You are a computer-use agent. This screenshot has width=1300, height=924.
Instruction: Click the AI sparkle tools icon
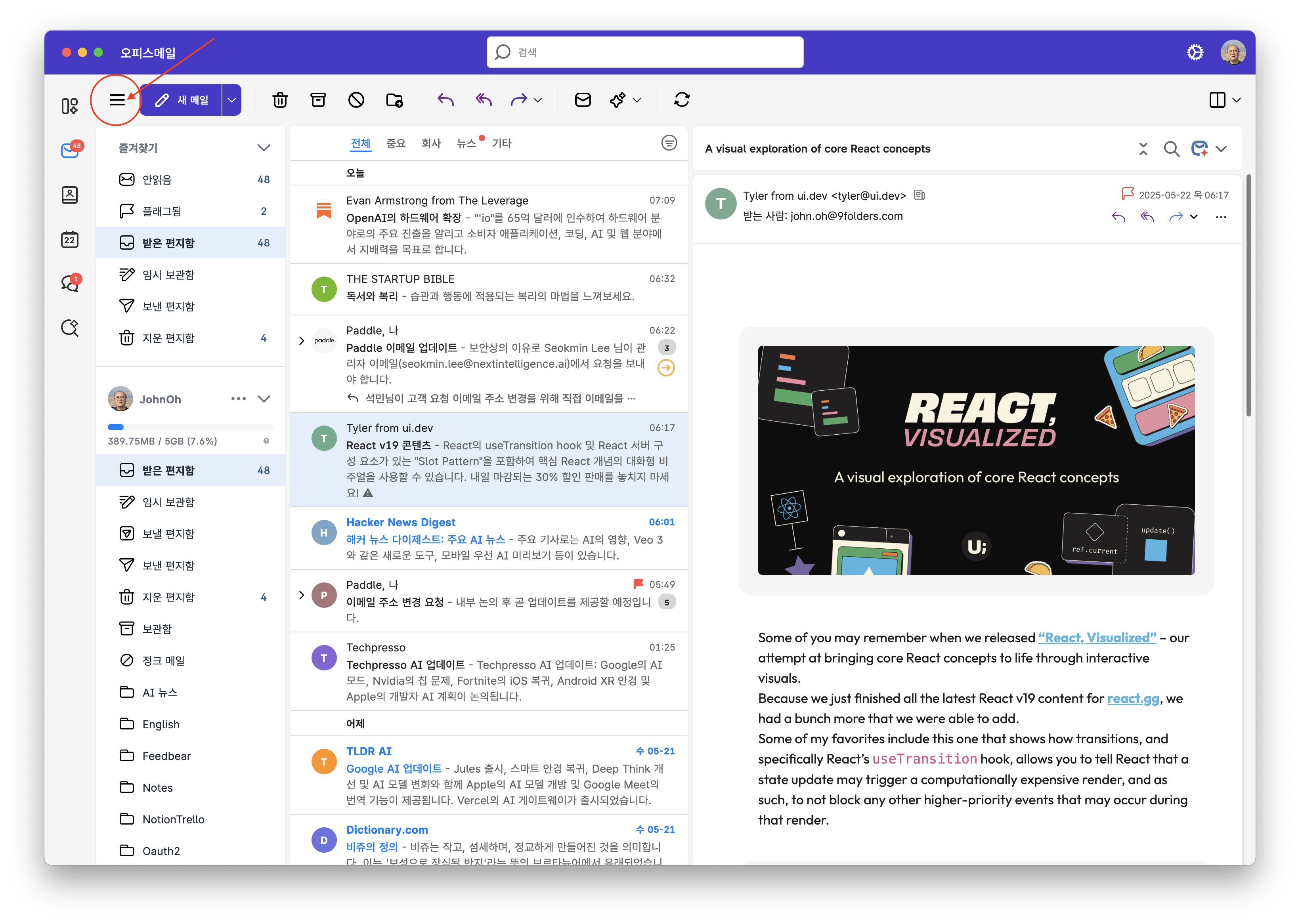617,100
